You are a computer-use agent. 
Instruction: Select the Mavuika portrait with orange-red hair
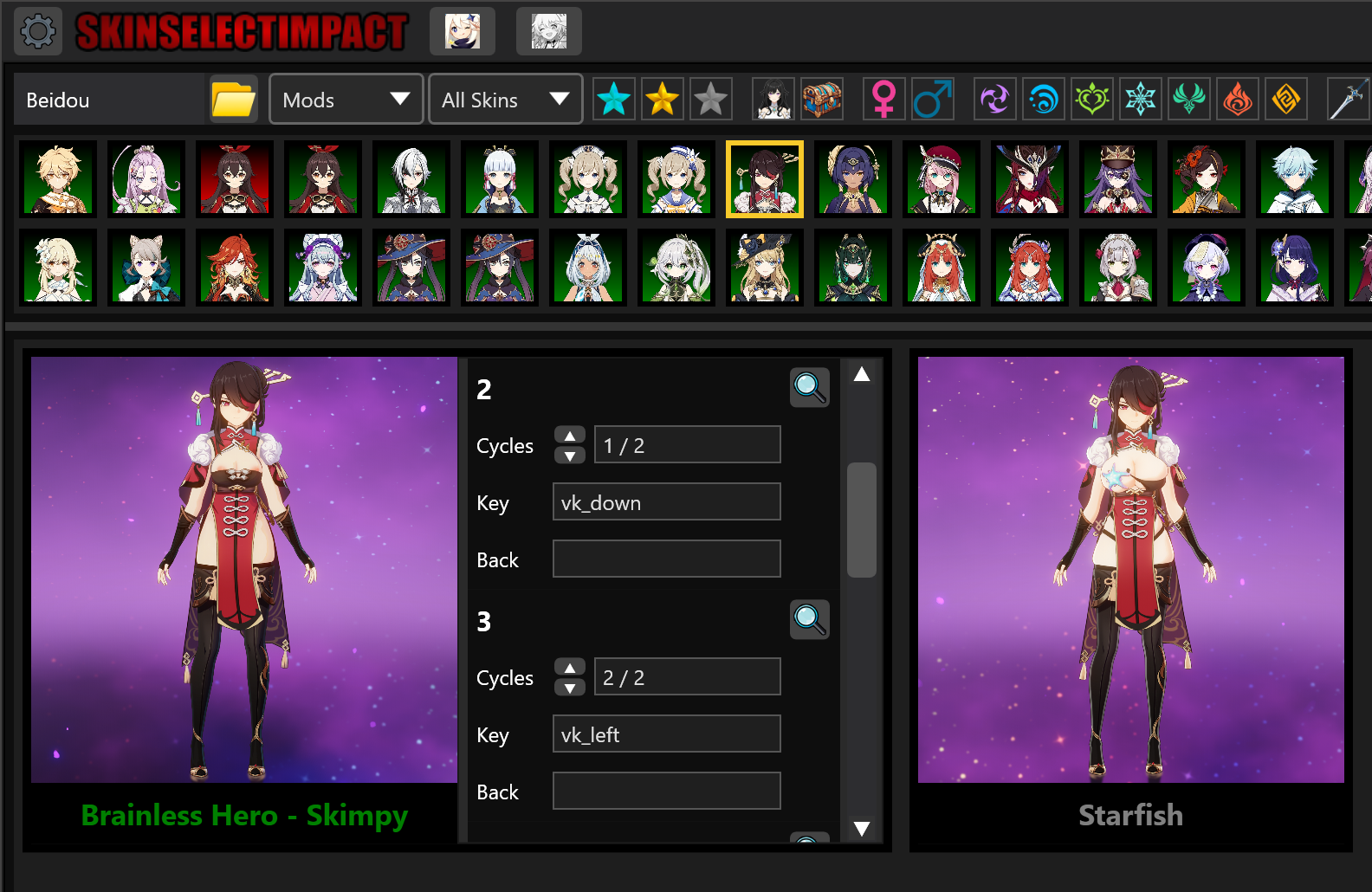coord(235,267)
